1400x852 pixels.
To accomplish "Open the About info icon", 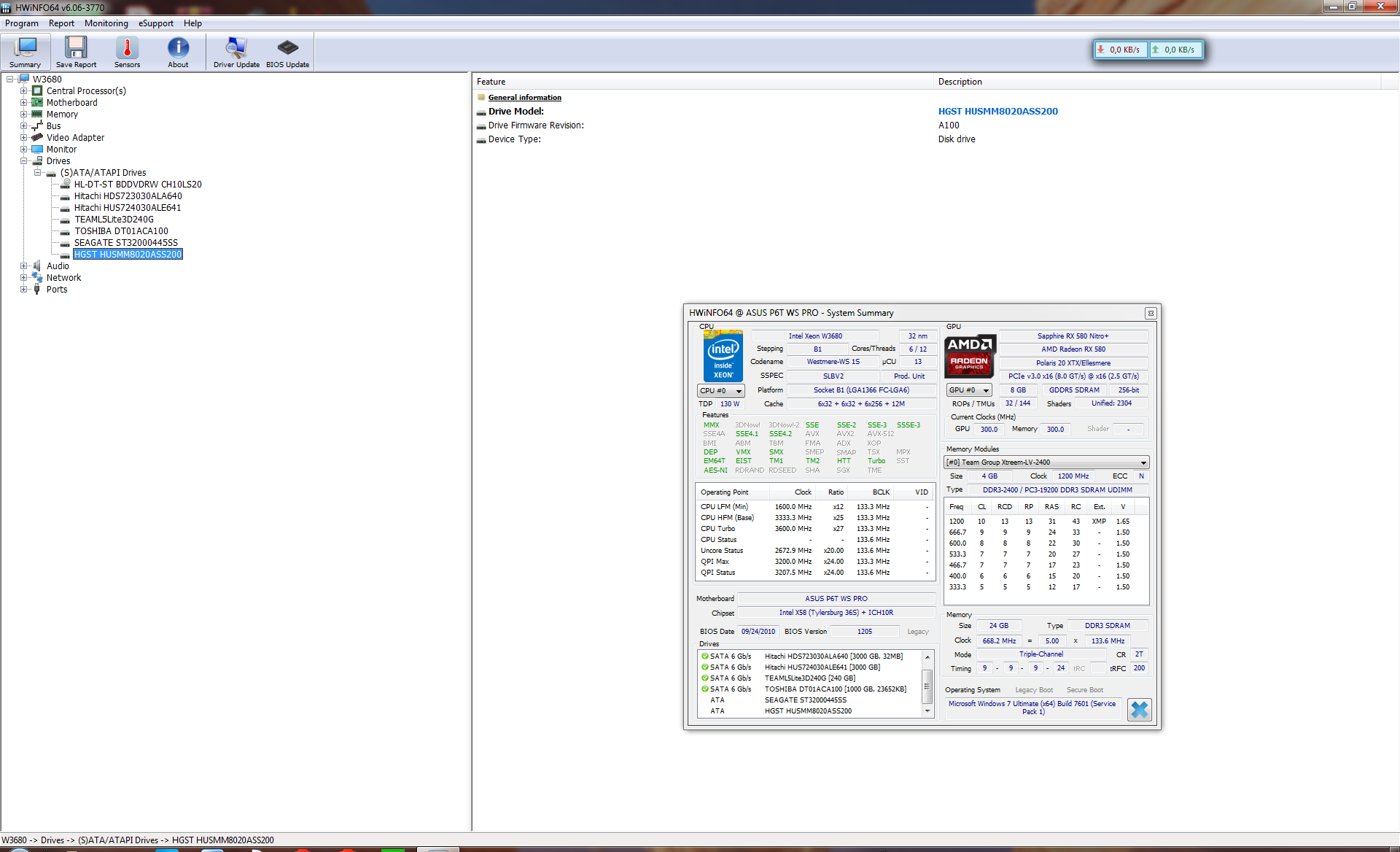I will coord(178,52).
